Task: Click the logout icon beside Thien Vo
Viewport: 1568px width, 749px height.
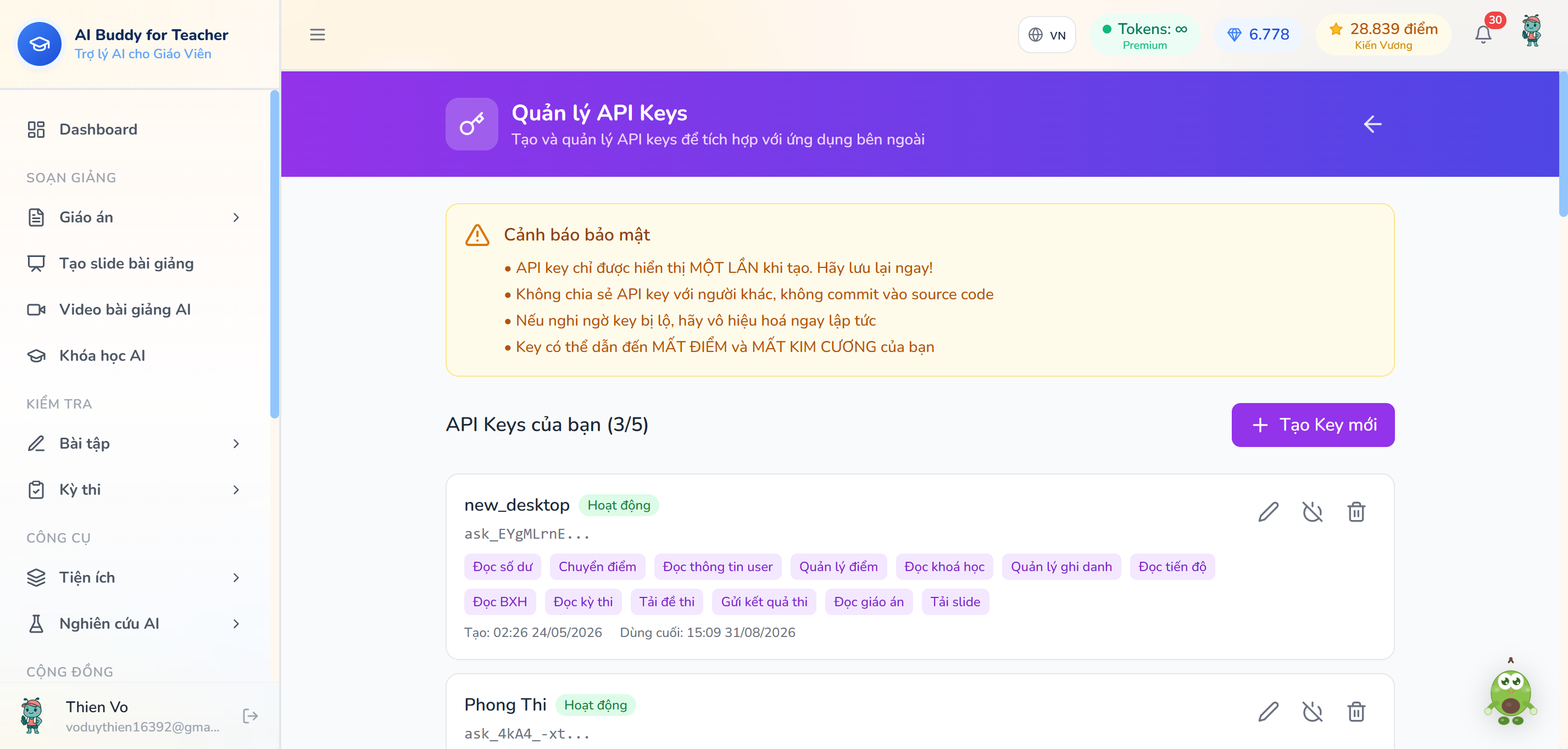Action: (x=250, y=716)
